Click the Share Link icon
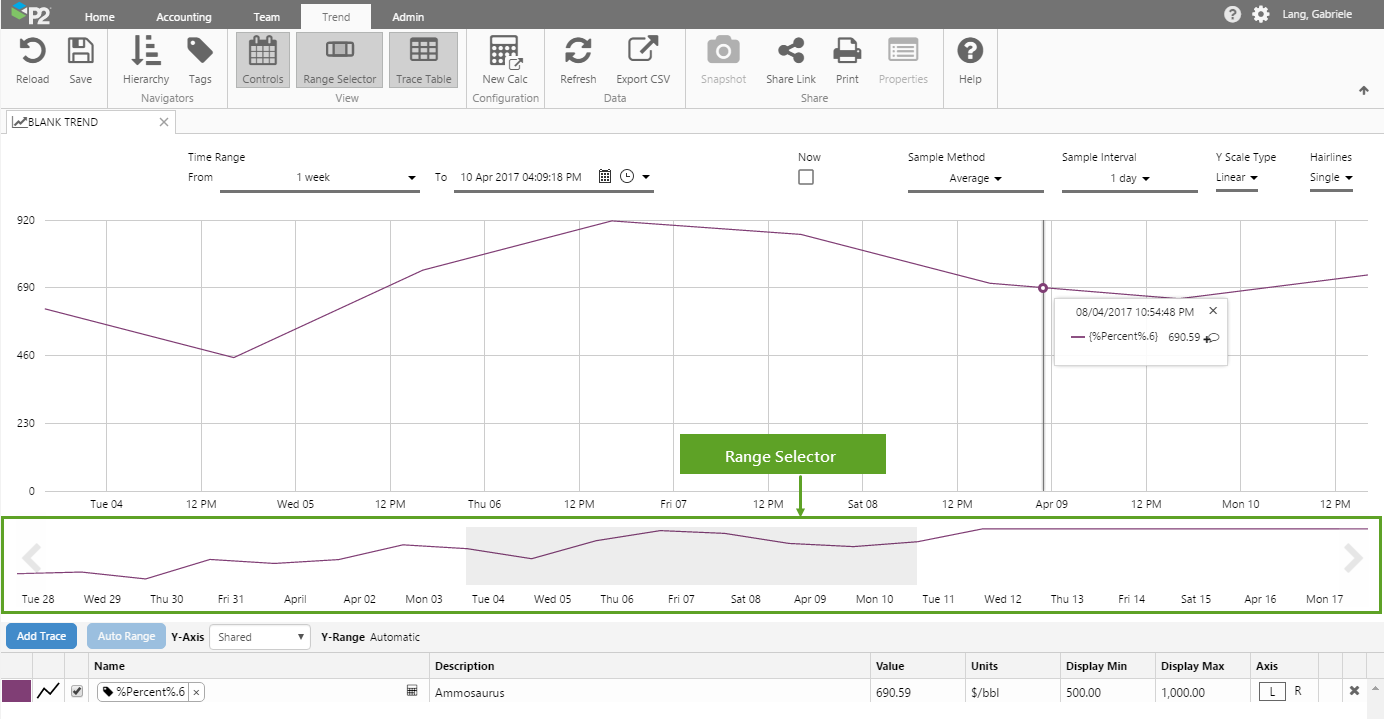The height and width of the screenshot is (719, 1384). tap(791, 52)
